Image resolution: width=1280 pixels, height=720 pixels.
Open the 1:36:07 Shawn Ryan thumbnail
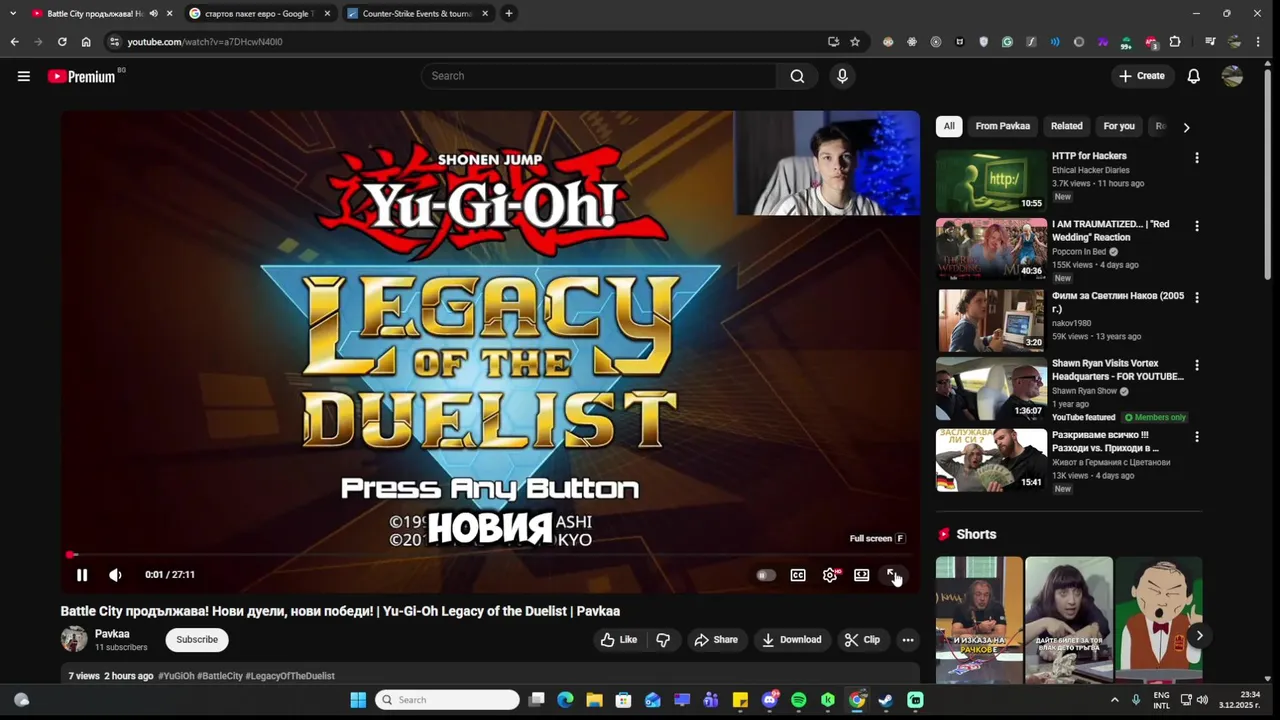[991, 389]
